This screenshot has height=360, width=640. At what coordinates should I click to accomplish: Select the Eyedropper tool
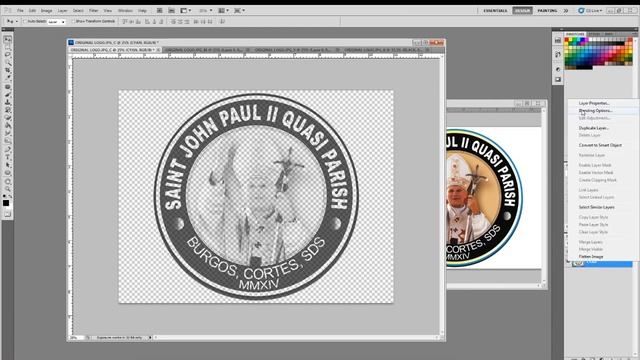7,78
